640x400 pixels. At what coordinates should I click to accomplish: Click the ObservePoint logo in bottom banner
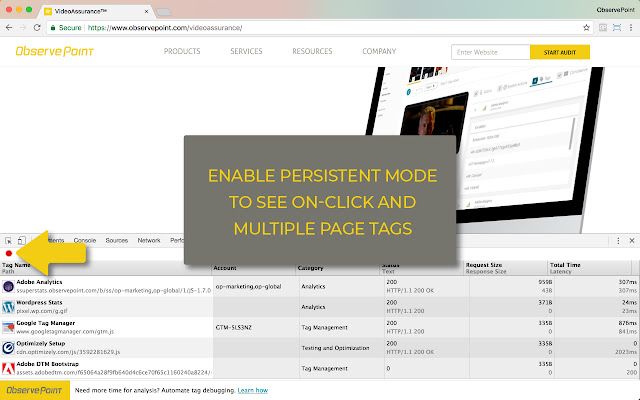pyautogui.click(x=35, y=390)
